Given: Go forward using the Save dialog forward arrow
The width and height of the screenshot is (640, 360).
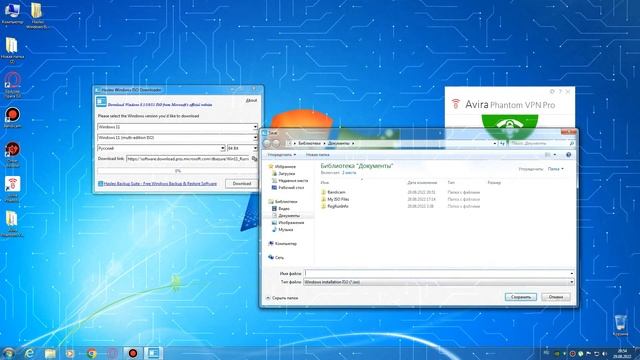Looking at the screenshot, I should 276,143.
